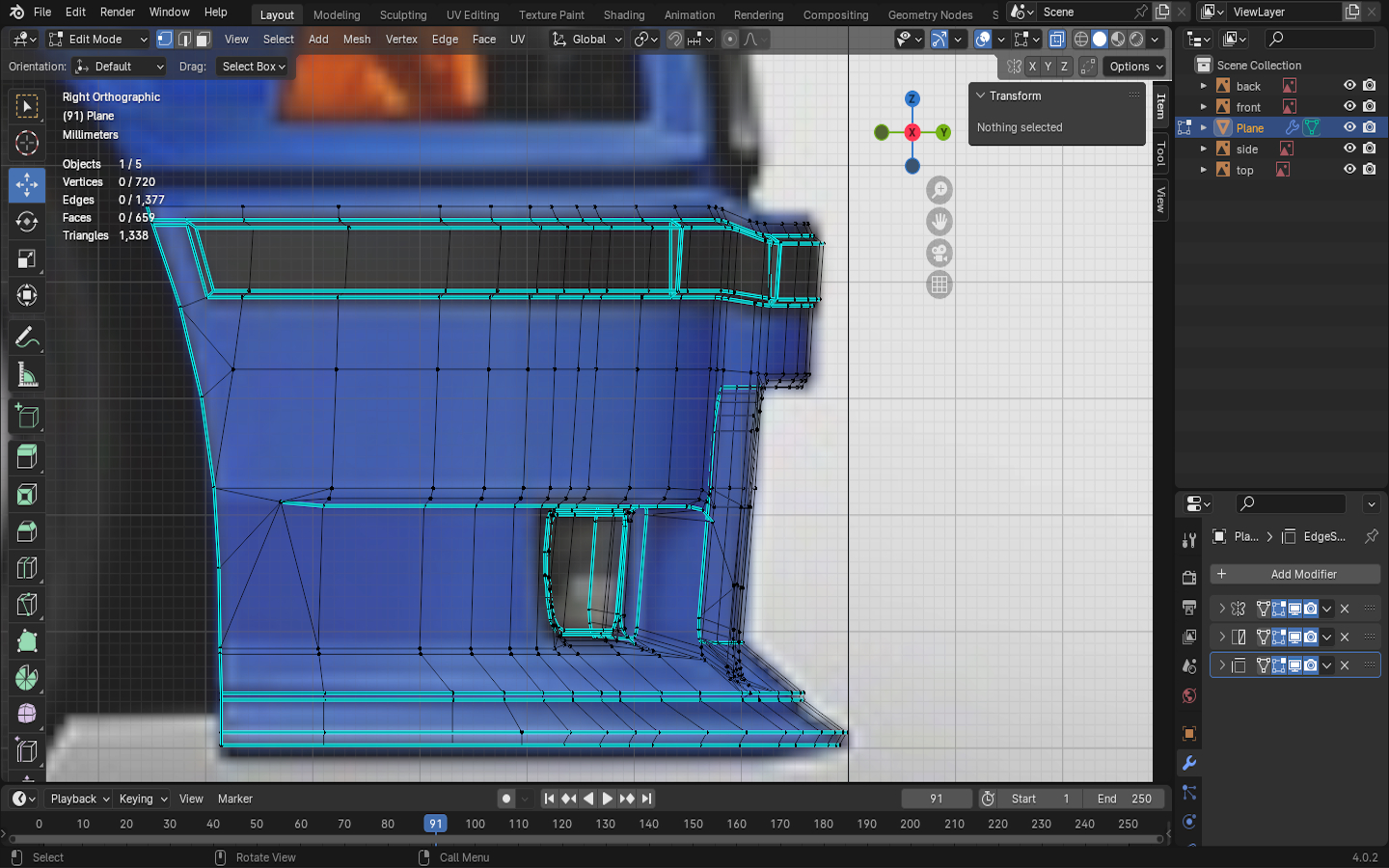Toggle visibility of the side object
The height and width of the screenshot is (868, 1389).
coord(1349,149)
